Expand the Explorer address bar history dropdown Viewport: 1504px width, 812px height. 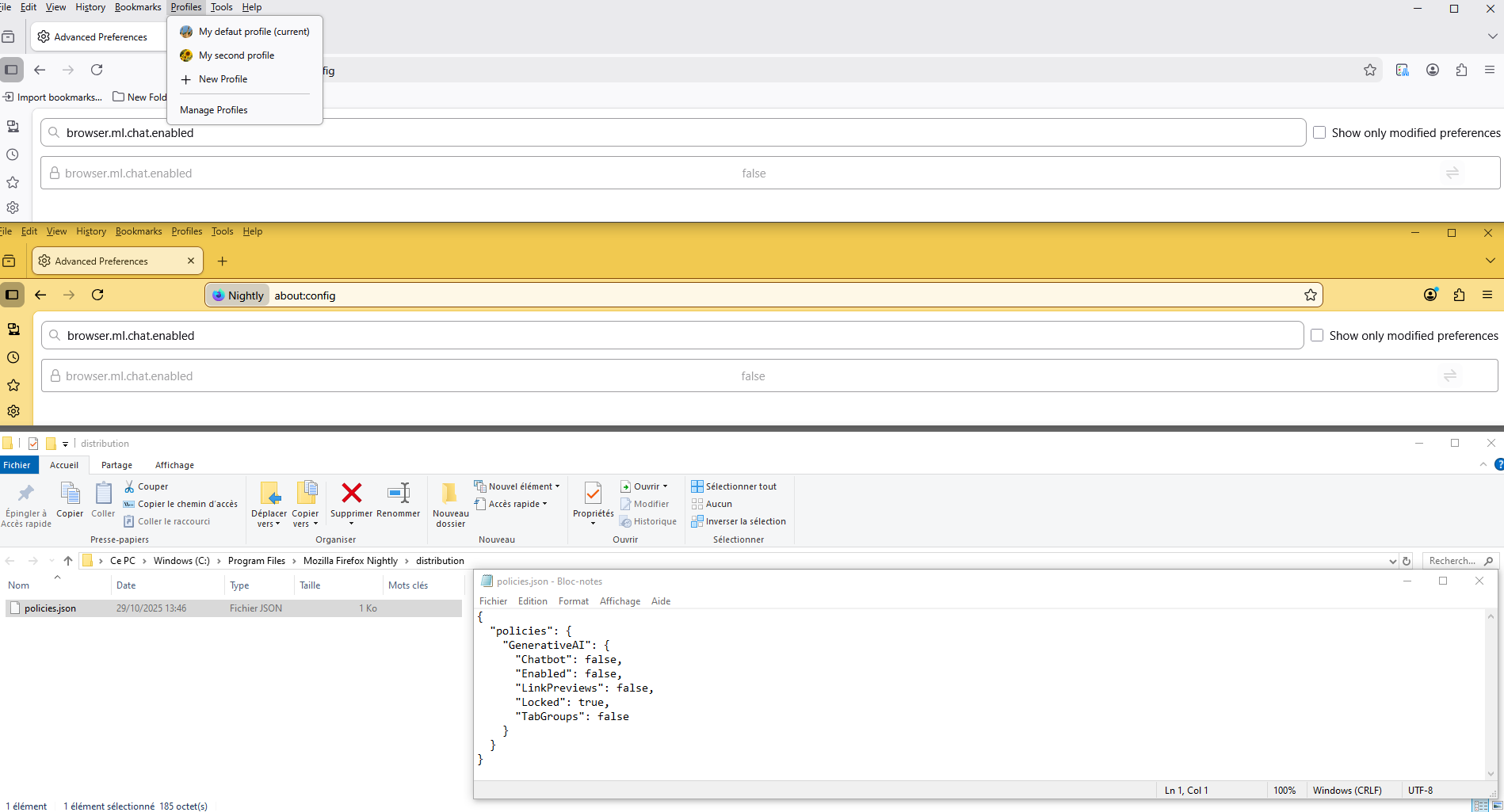1392,561
